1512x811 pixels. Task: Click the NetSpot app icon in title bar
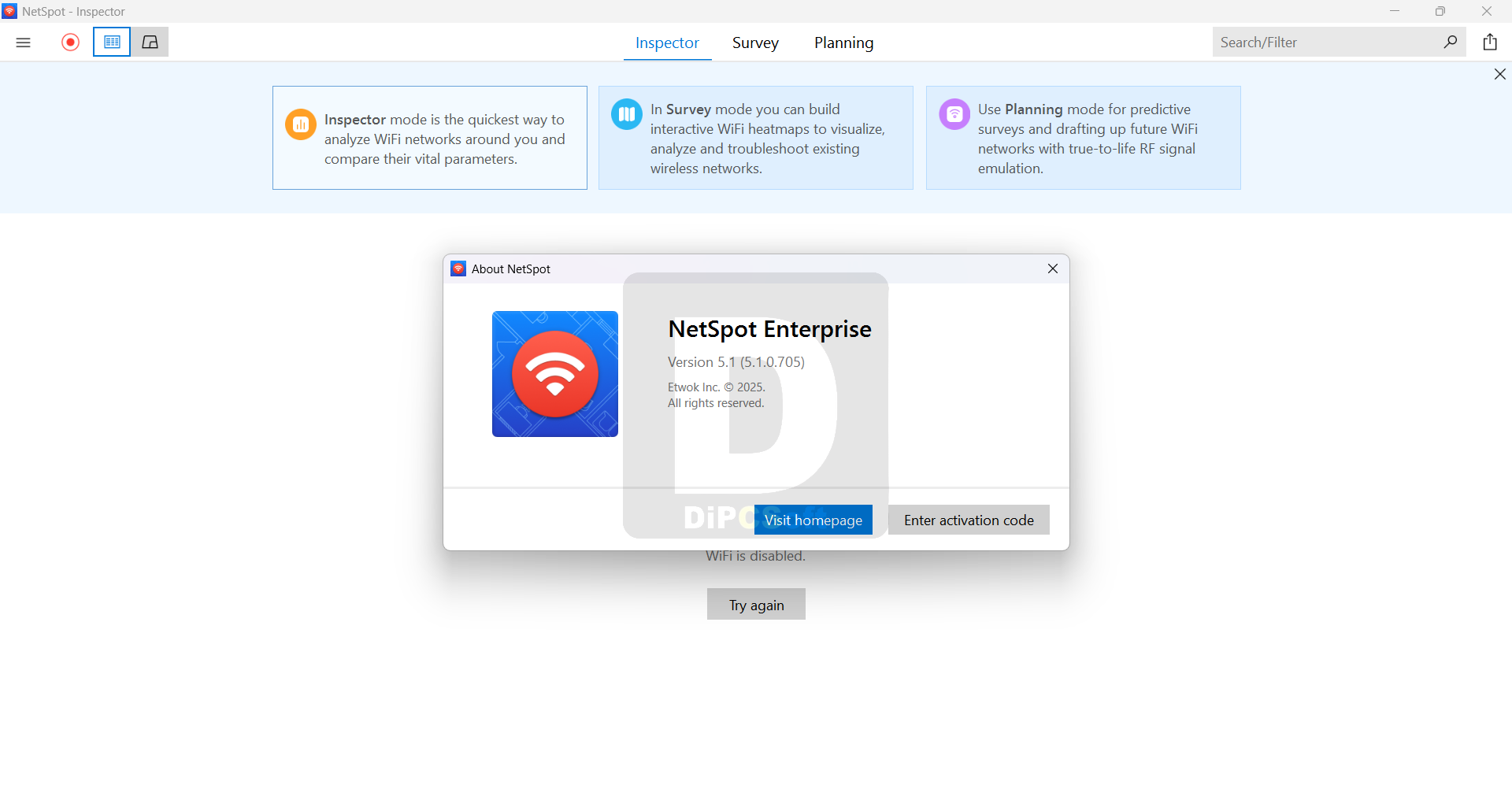tap(9, 11)
